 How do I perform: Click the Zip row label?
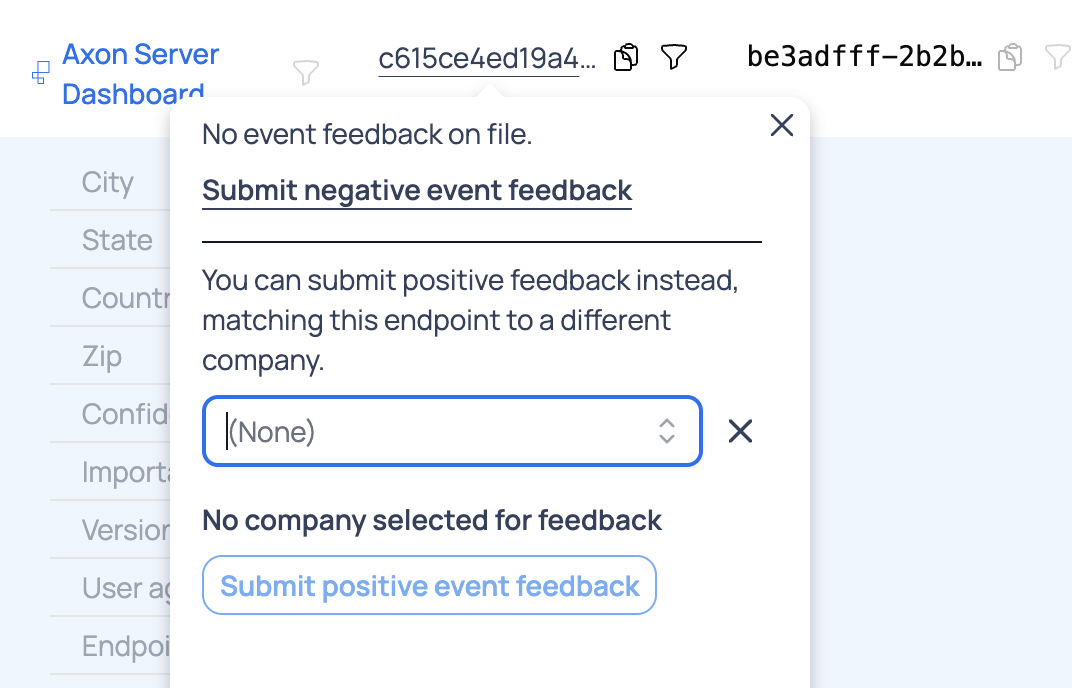(x=102, y=356)
